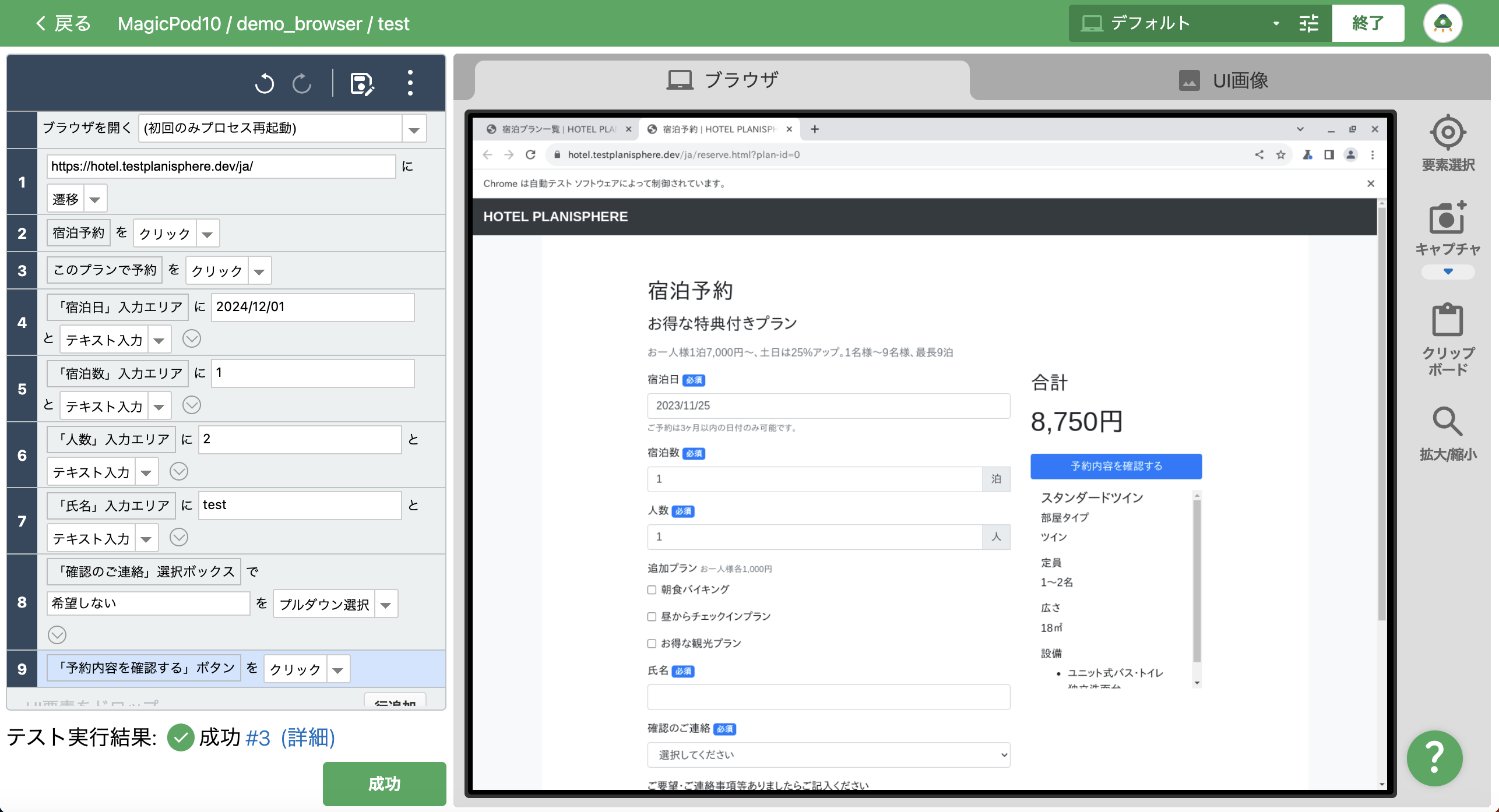Dismiss the Chrome automation notice bar
The image size is (1499, 812).
[1371, 183]
